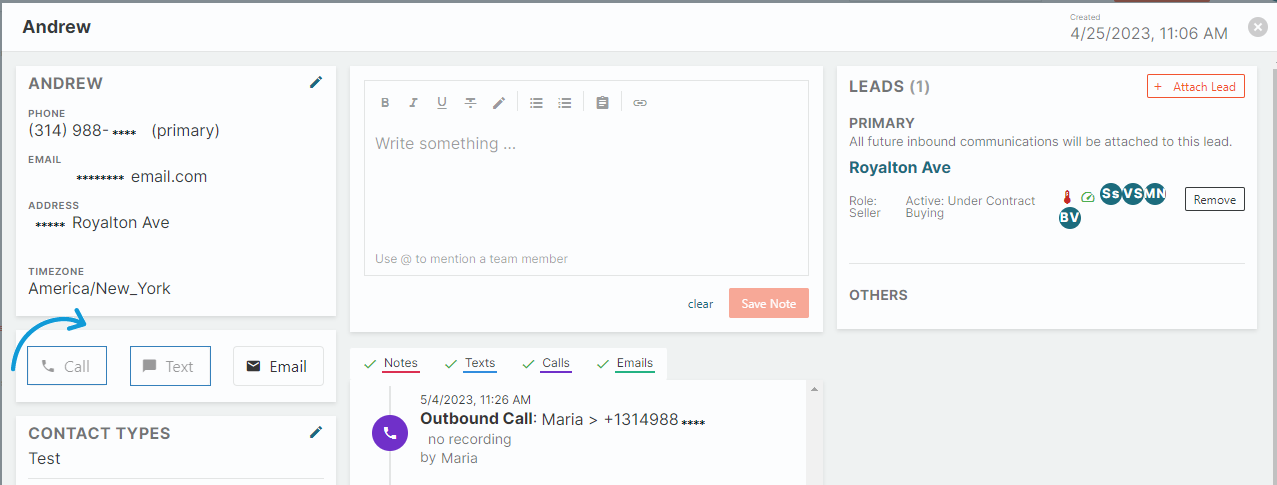Edit Andrew's contact details with the pencil
The height and width of the screenshot is (485, 1277).
coord(316,83)
